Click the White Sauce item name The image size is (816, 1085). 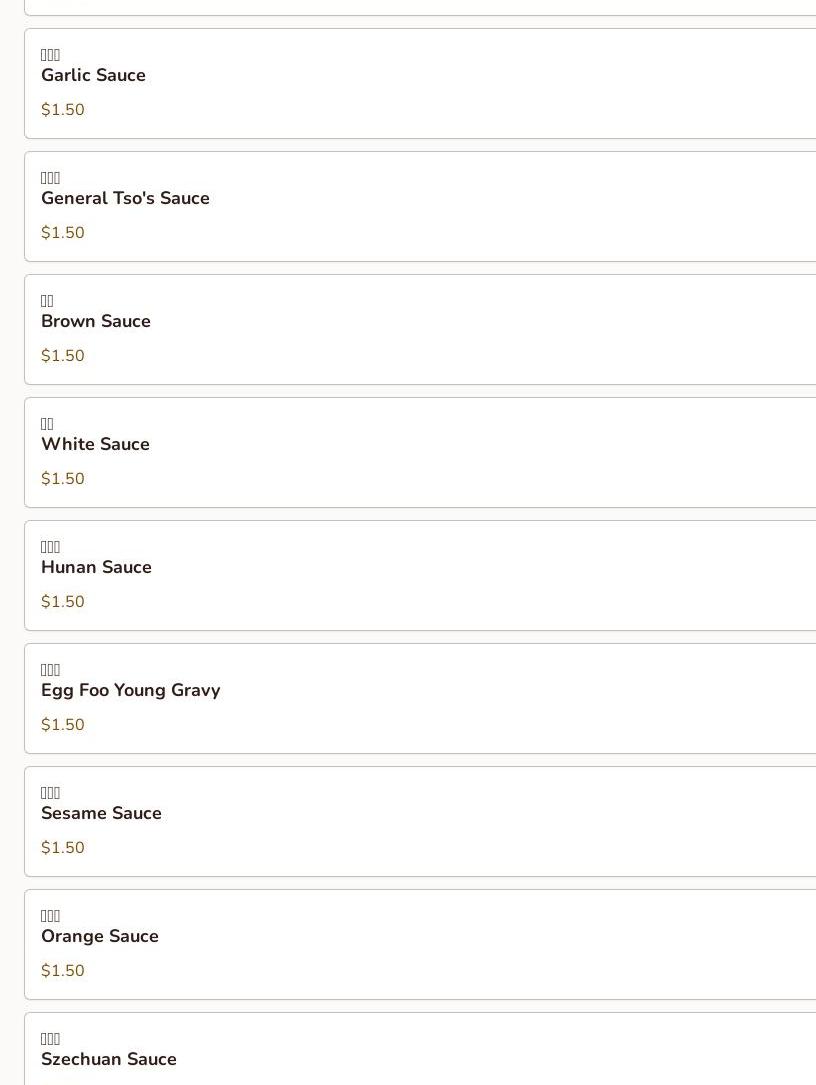pyautogui.click(x=95, y=445)
